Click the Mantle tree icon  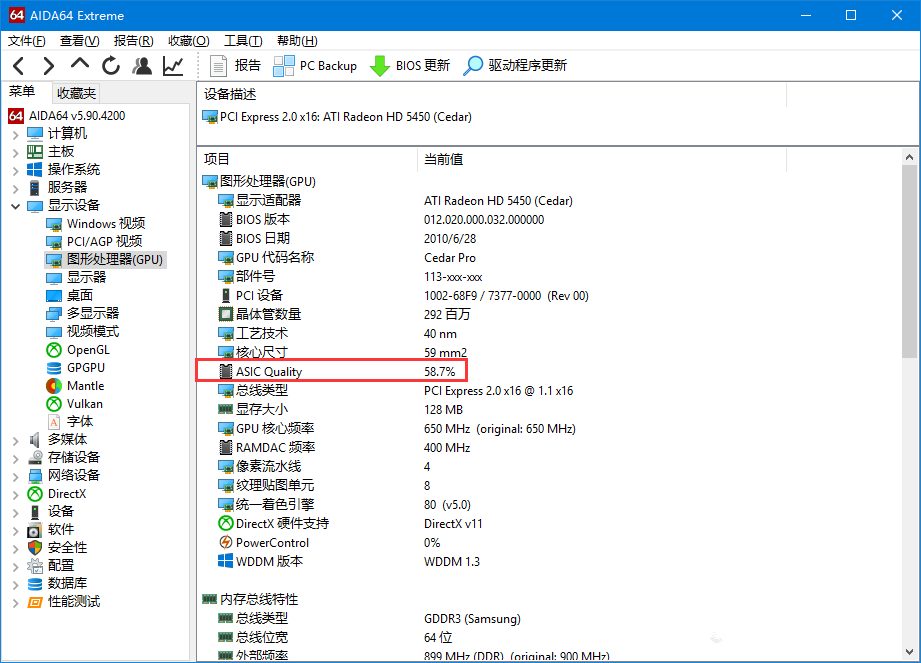tap(54, 386)
